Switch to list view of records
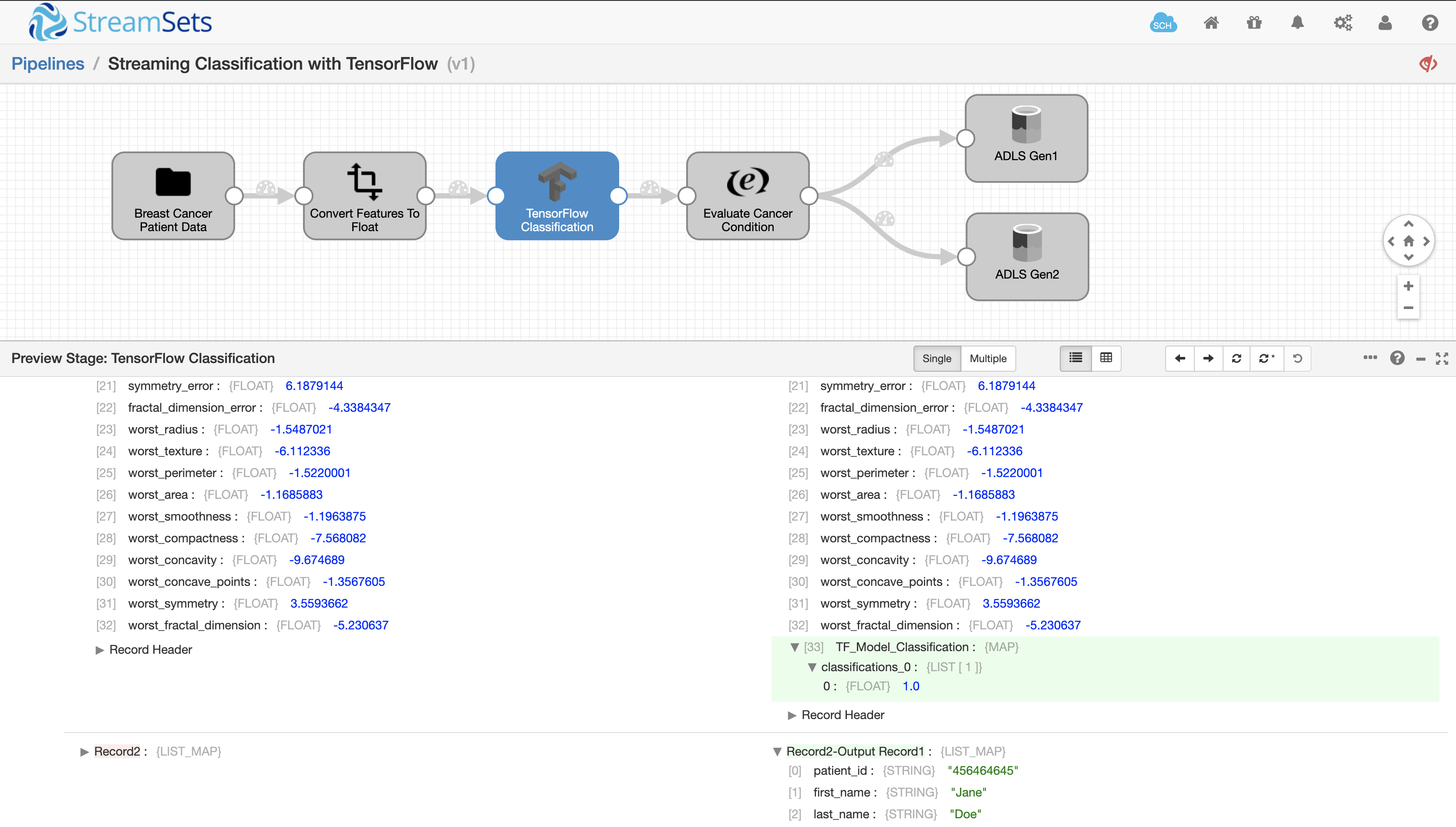The image size is (1456, 827). click(1075, 358)
